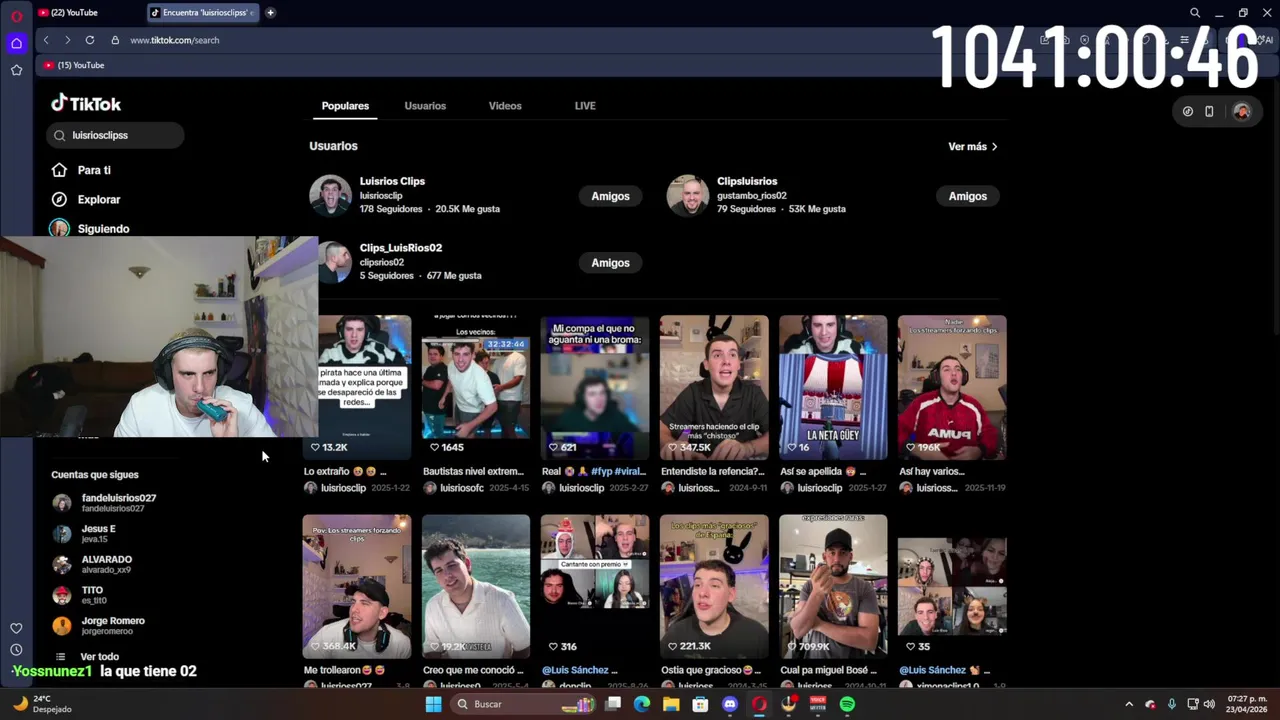Open the Explorar compass section
Screen dimensions: 1280x720
tap(86, 199)
